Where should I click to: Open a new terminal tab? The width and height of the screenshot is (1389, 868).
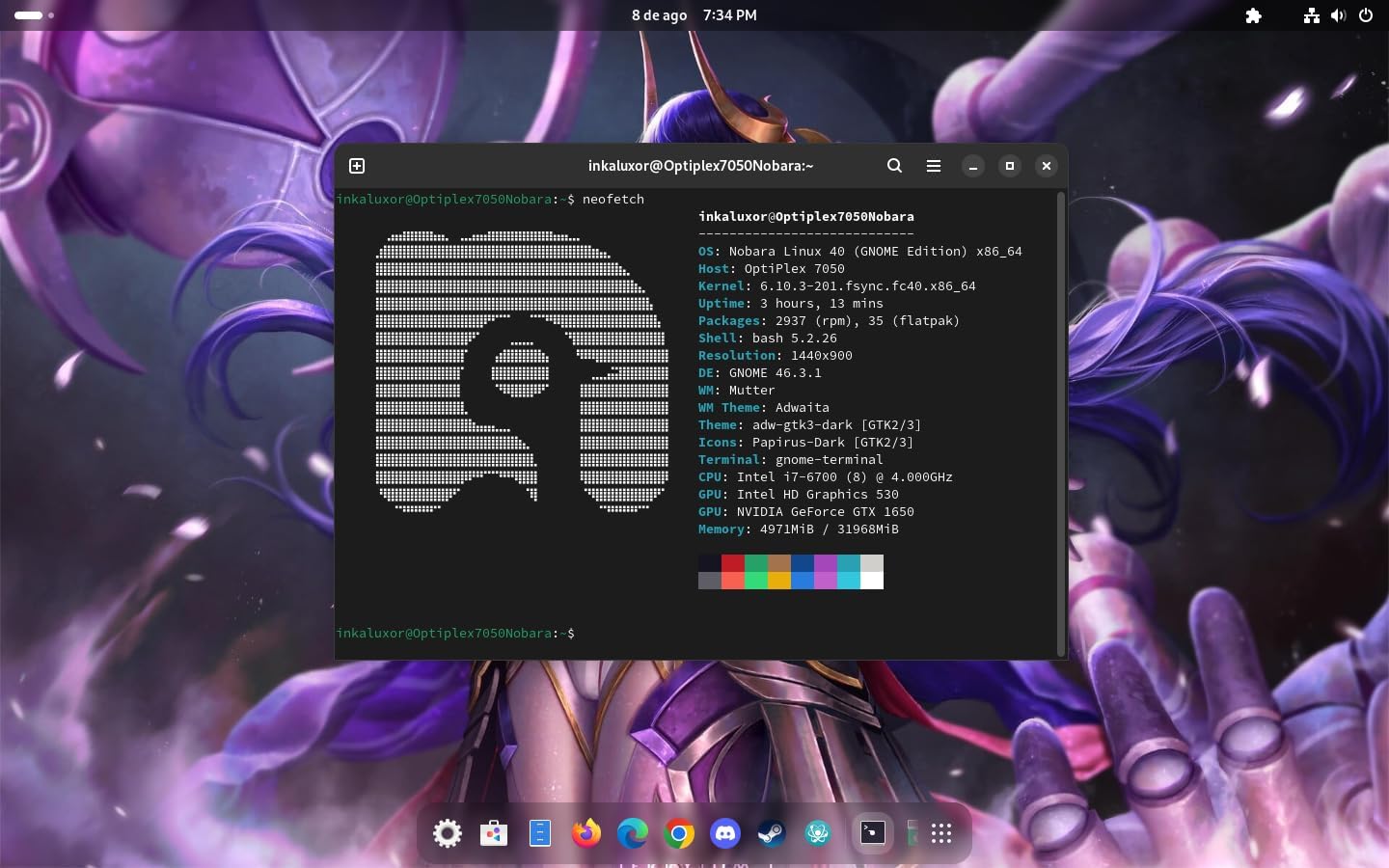pos(357,166)
